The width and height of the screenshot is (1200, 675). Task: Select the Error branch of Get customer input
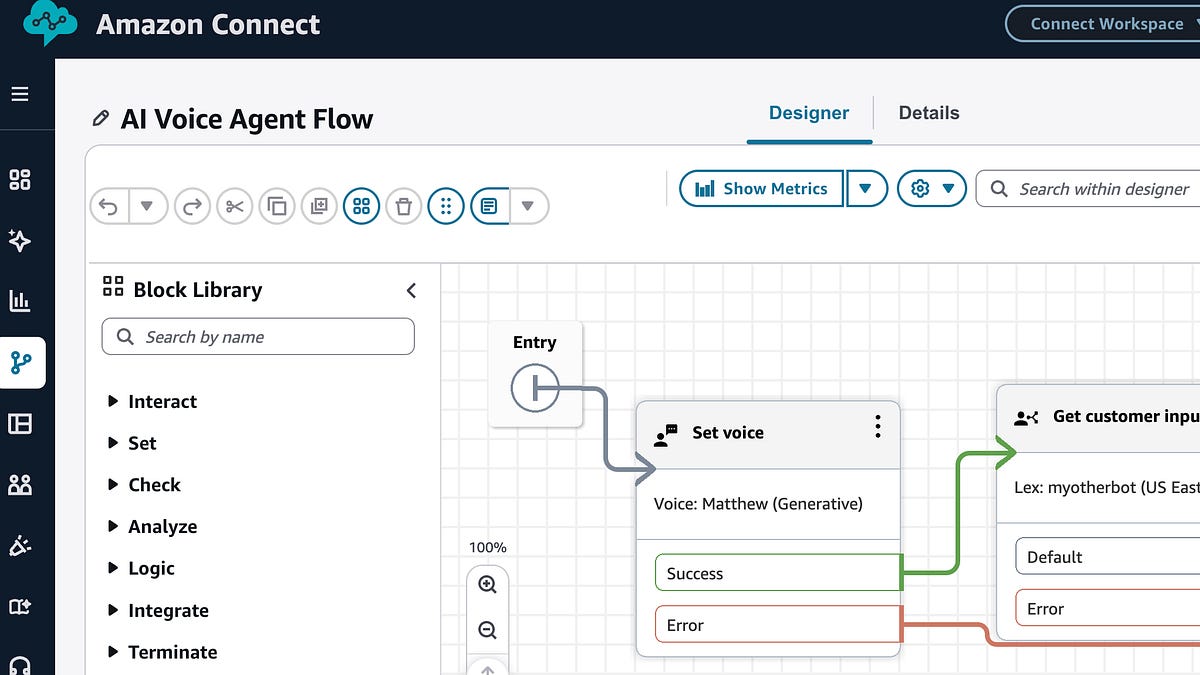1107,609
